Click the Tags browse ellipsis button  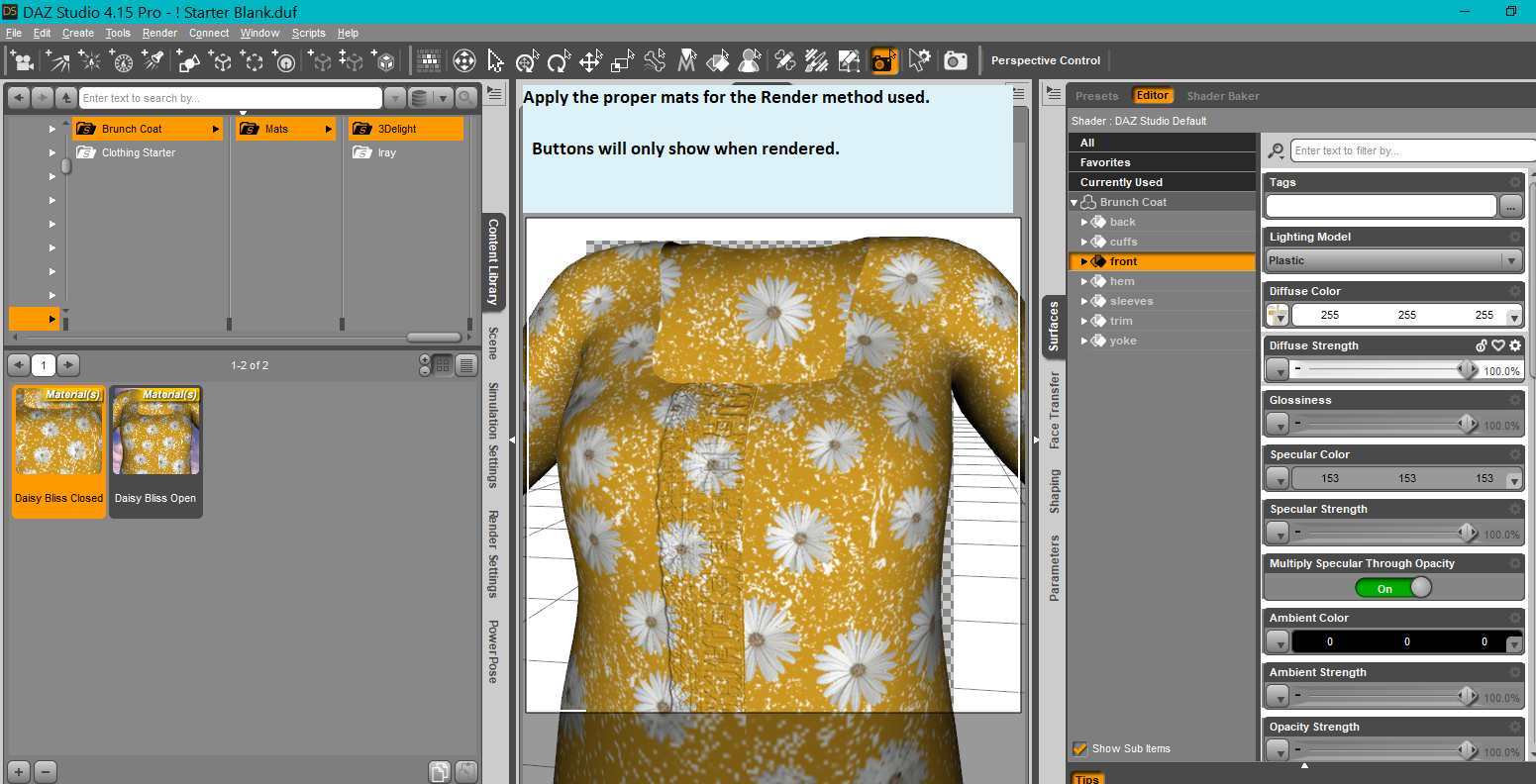pos(1511,206)
